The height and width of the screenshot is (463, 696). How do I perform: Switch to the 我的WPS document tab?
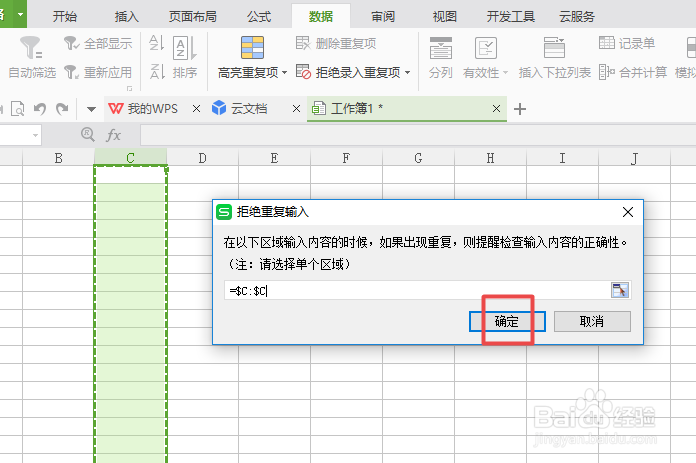pyautogui.click(x=144, y=108)
